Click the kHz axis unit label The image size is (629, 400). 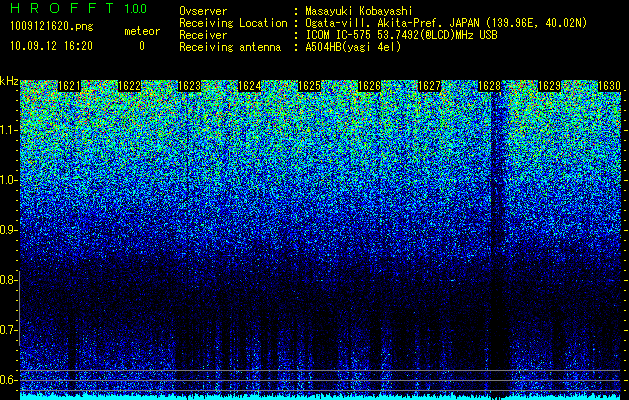(9, 81)
